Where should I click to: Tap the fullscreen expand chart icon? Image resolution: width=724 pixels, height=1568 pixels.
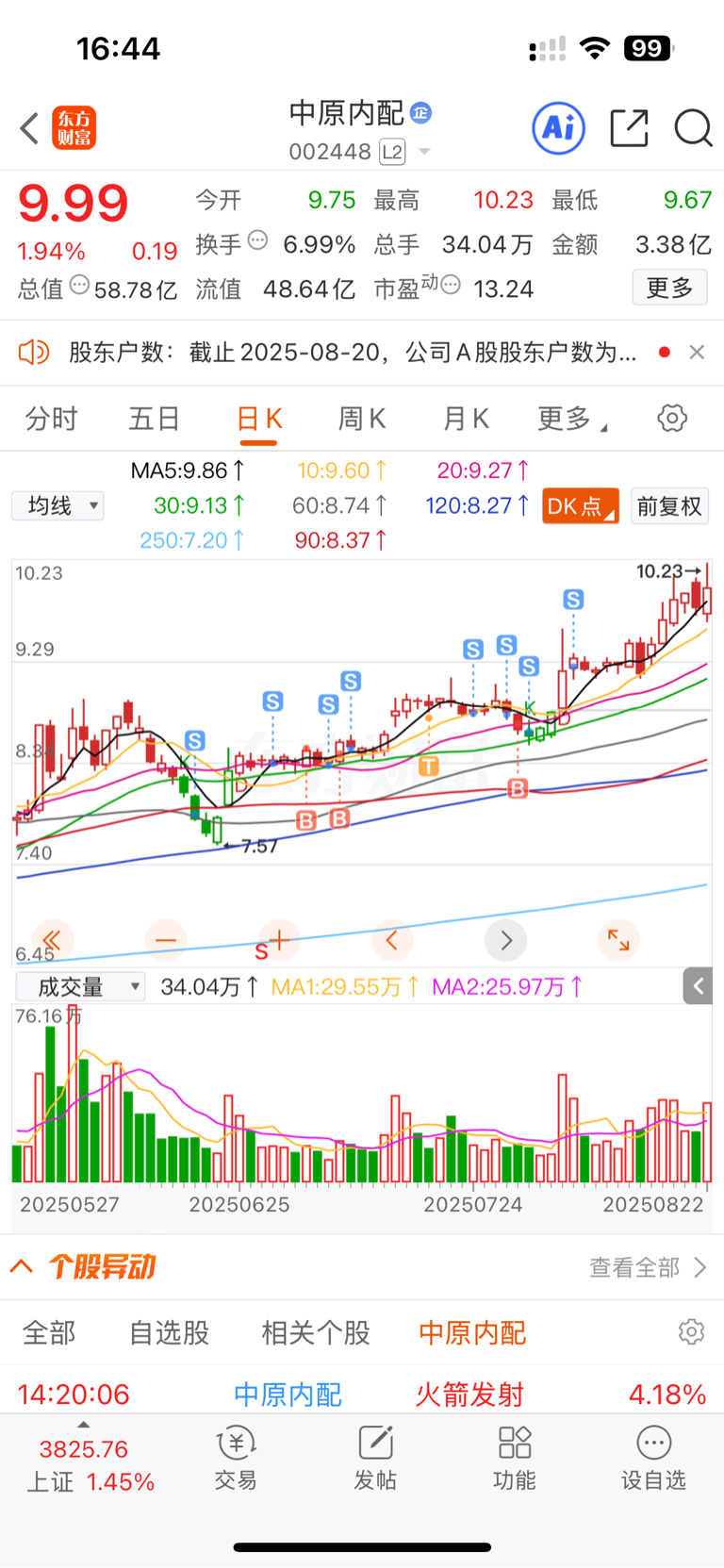[618, 940]
